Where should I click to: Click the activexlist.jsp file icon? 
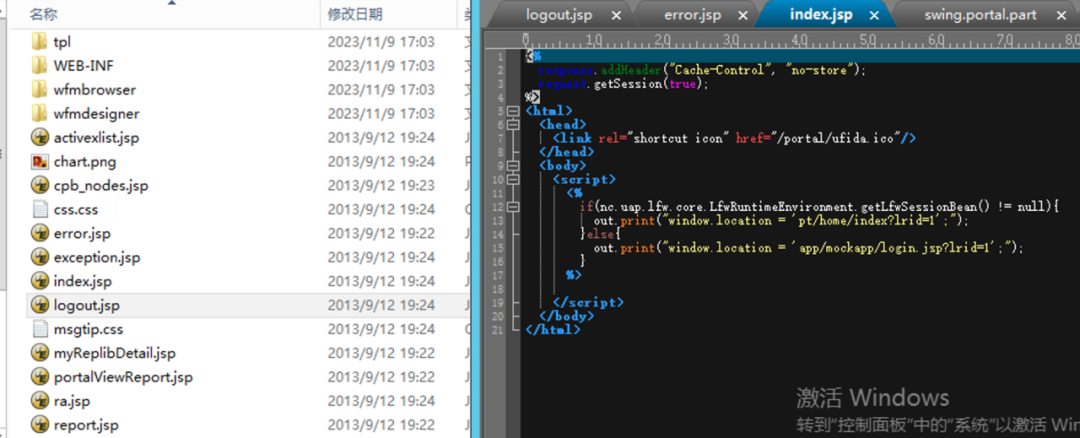click(39, 138)
